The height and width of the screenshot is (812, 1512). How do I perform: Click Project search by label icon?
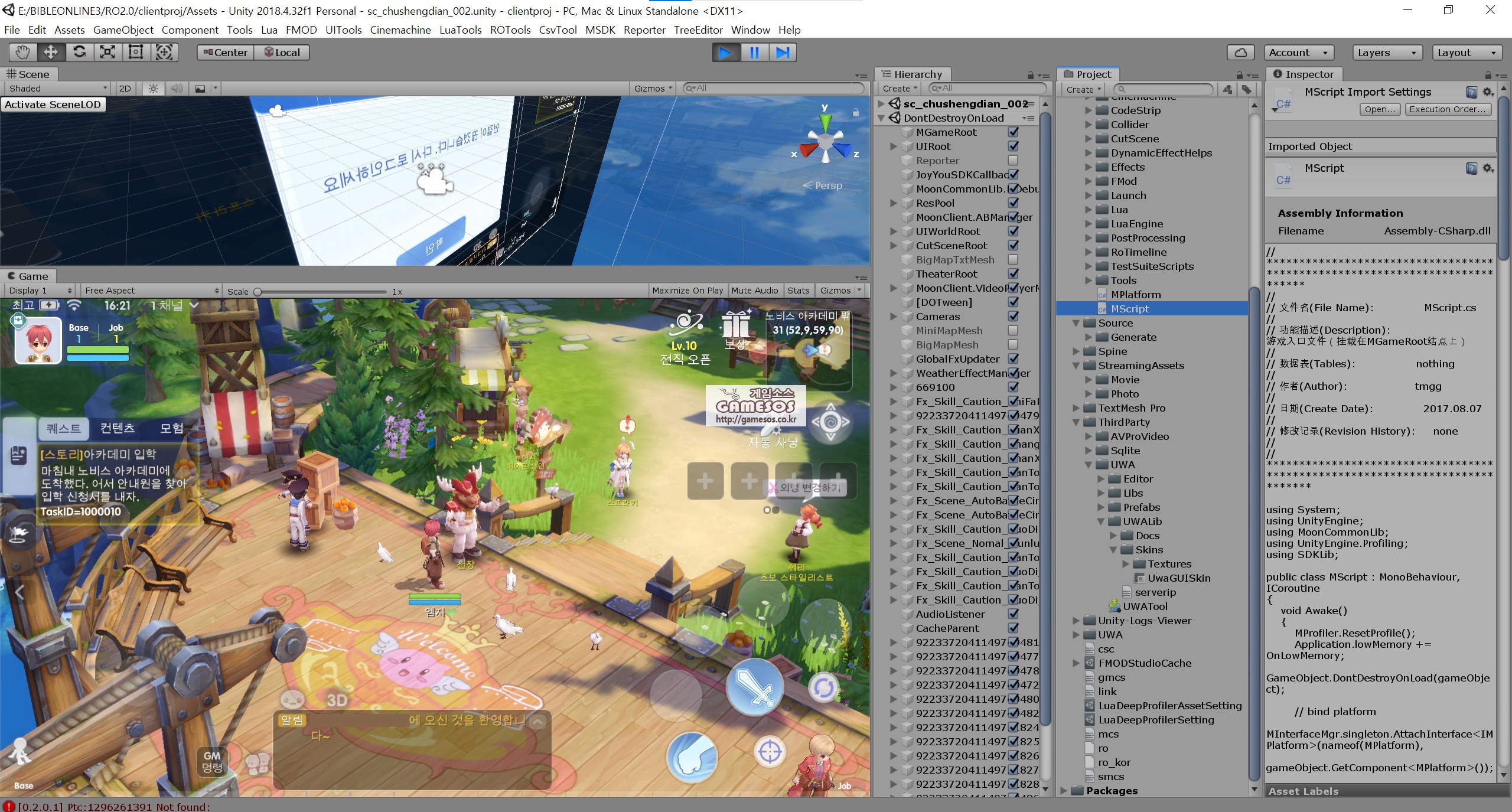[x=1246, y=89]
